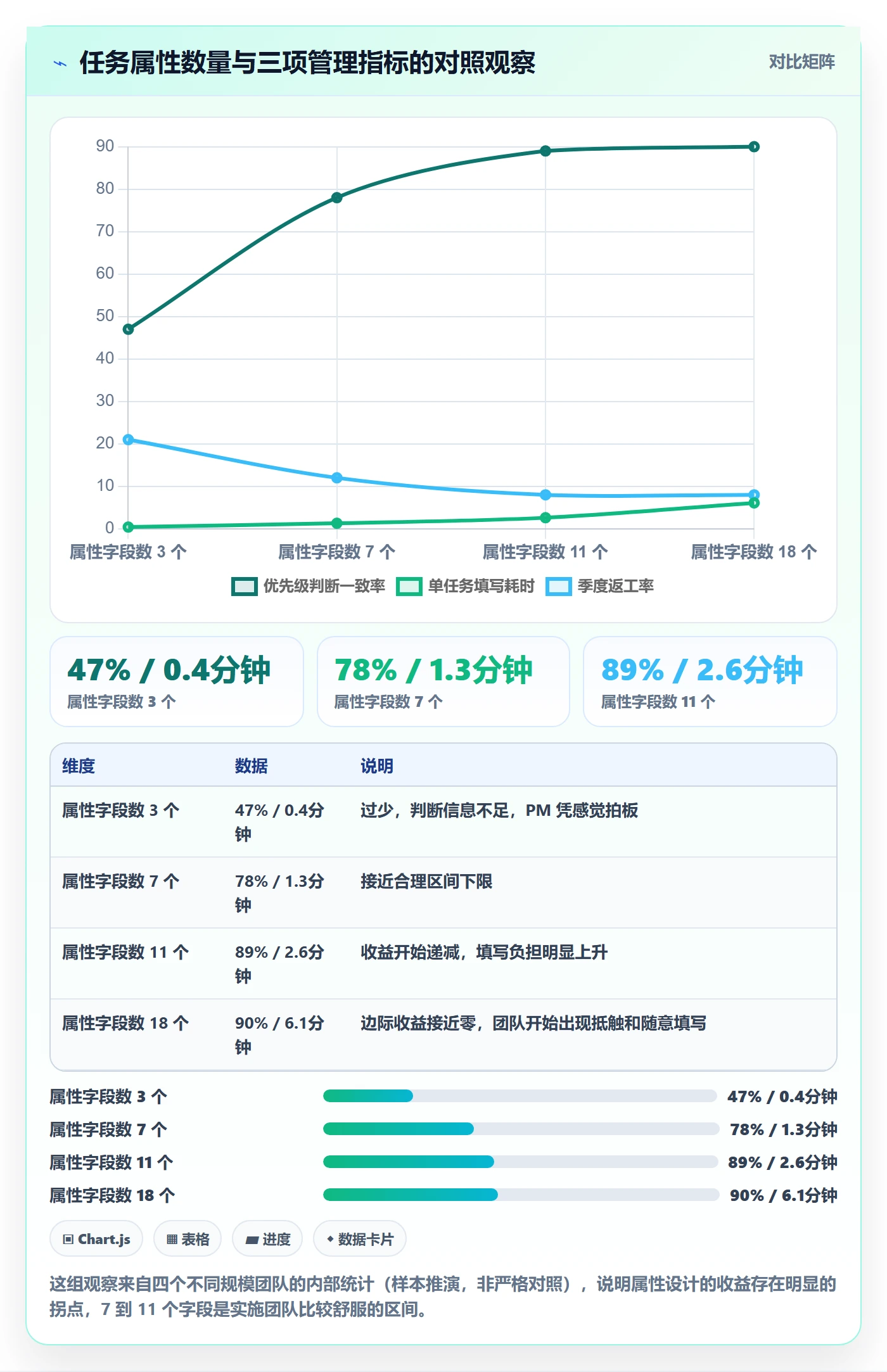Click the 78% / 1.3分钟 progress bar

coord(521,1129)
